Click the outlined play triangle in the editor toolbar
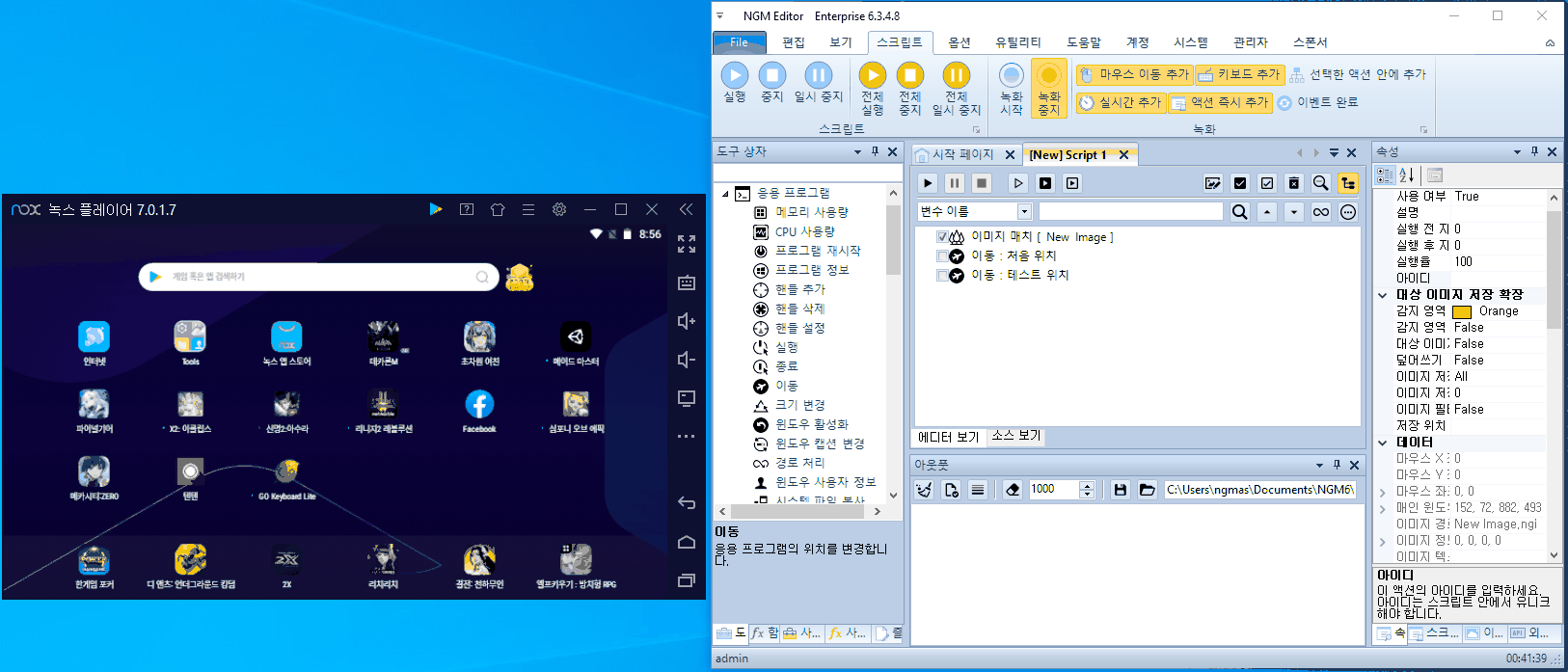 coord(1018,183)
